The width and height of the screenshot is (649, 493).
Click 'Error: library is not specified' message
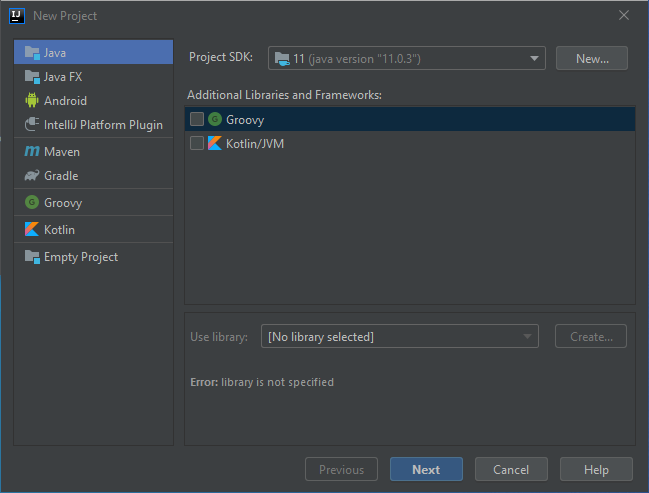262,382
